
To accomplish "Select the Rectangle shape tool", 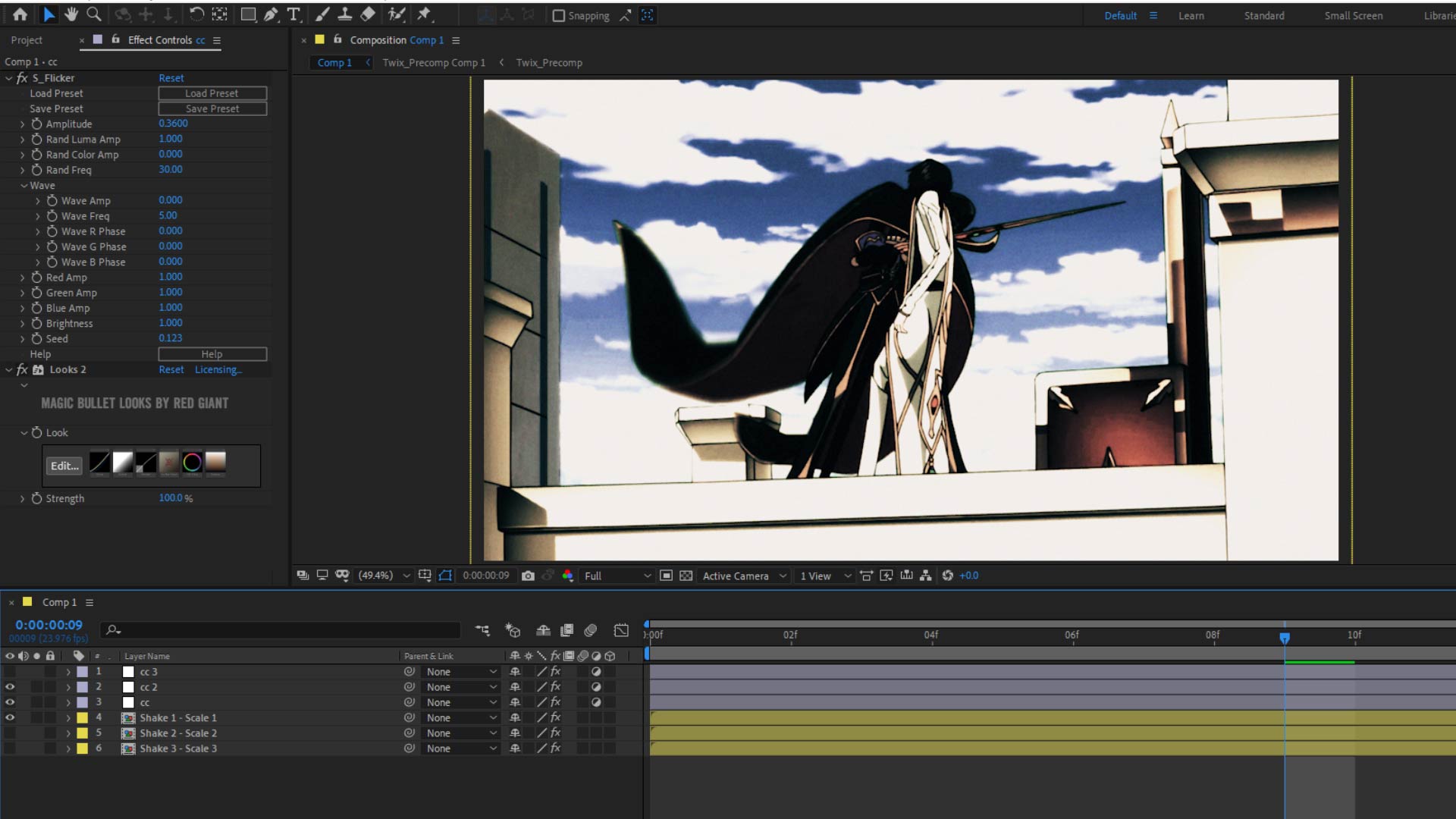I will click(248, 14).
